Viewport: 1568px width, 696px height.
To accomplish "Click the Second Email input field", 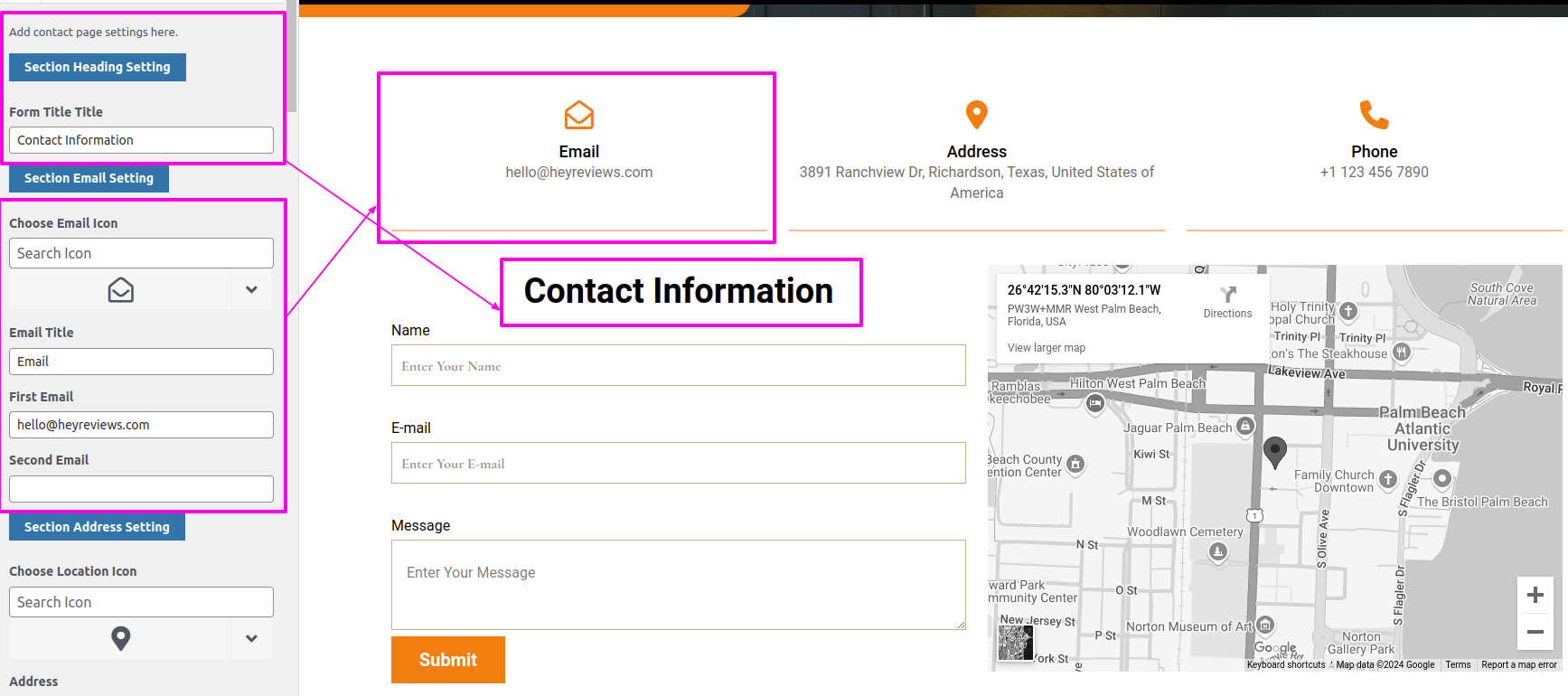I will pos(141,489).
